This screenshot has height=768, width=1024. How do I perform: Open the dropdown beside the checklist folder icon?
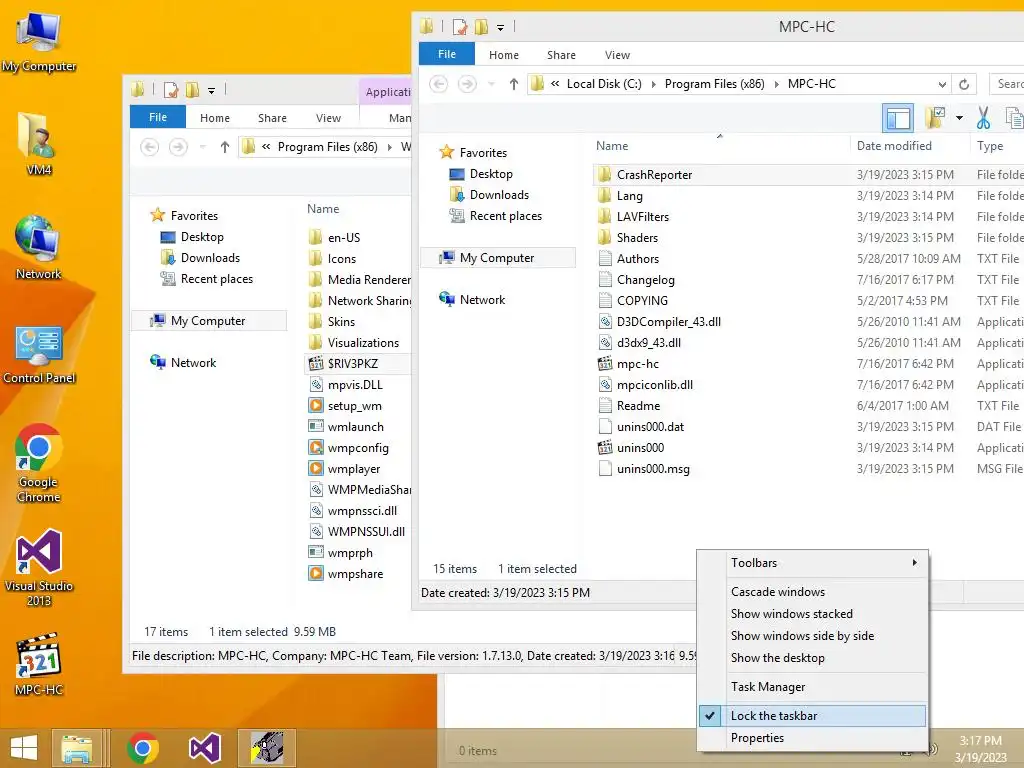click(959, 118)
